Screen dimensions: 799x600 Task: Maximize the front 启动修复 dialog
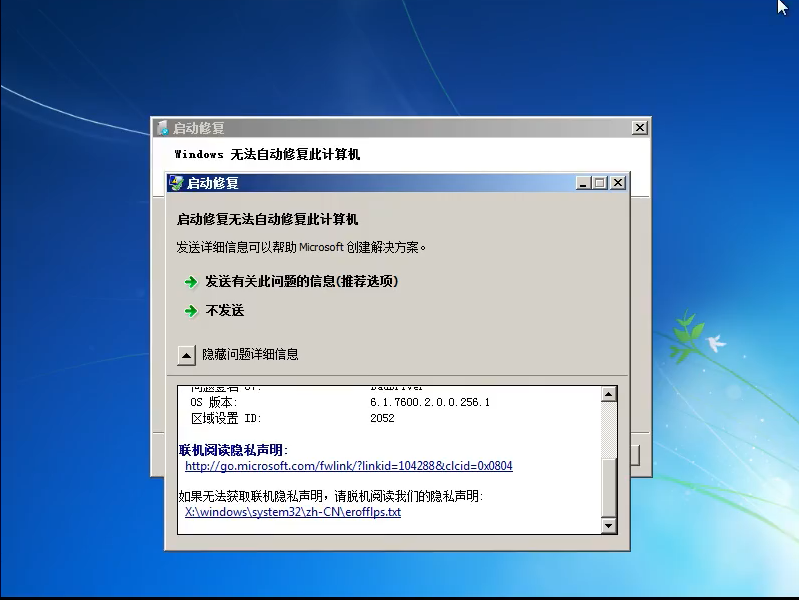pyautogui.click(x=600, y=183)
